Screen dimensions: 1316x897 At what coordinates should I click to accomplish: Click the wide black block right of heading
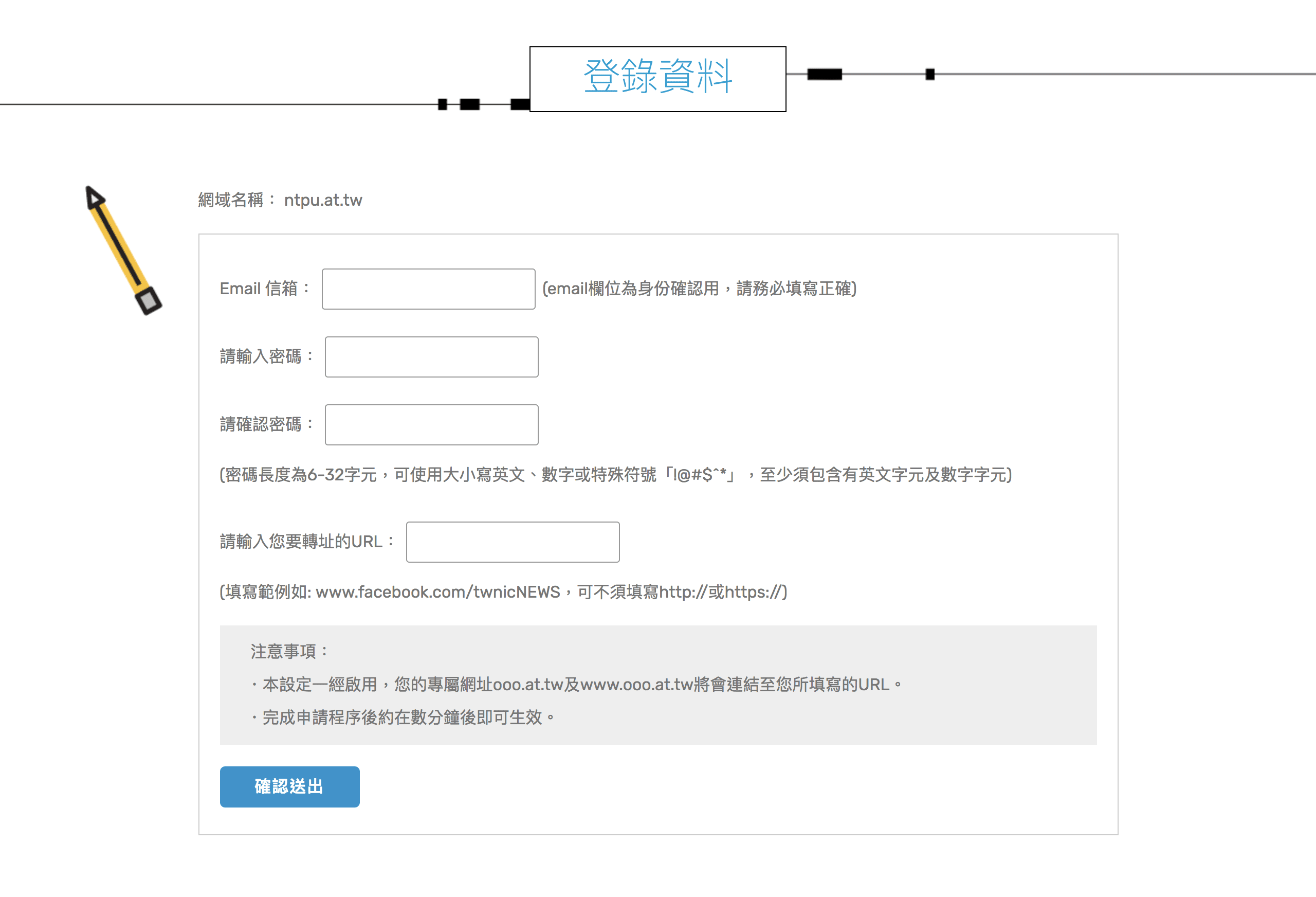(824, 74)
